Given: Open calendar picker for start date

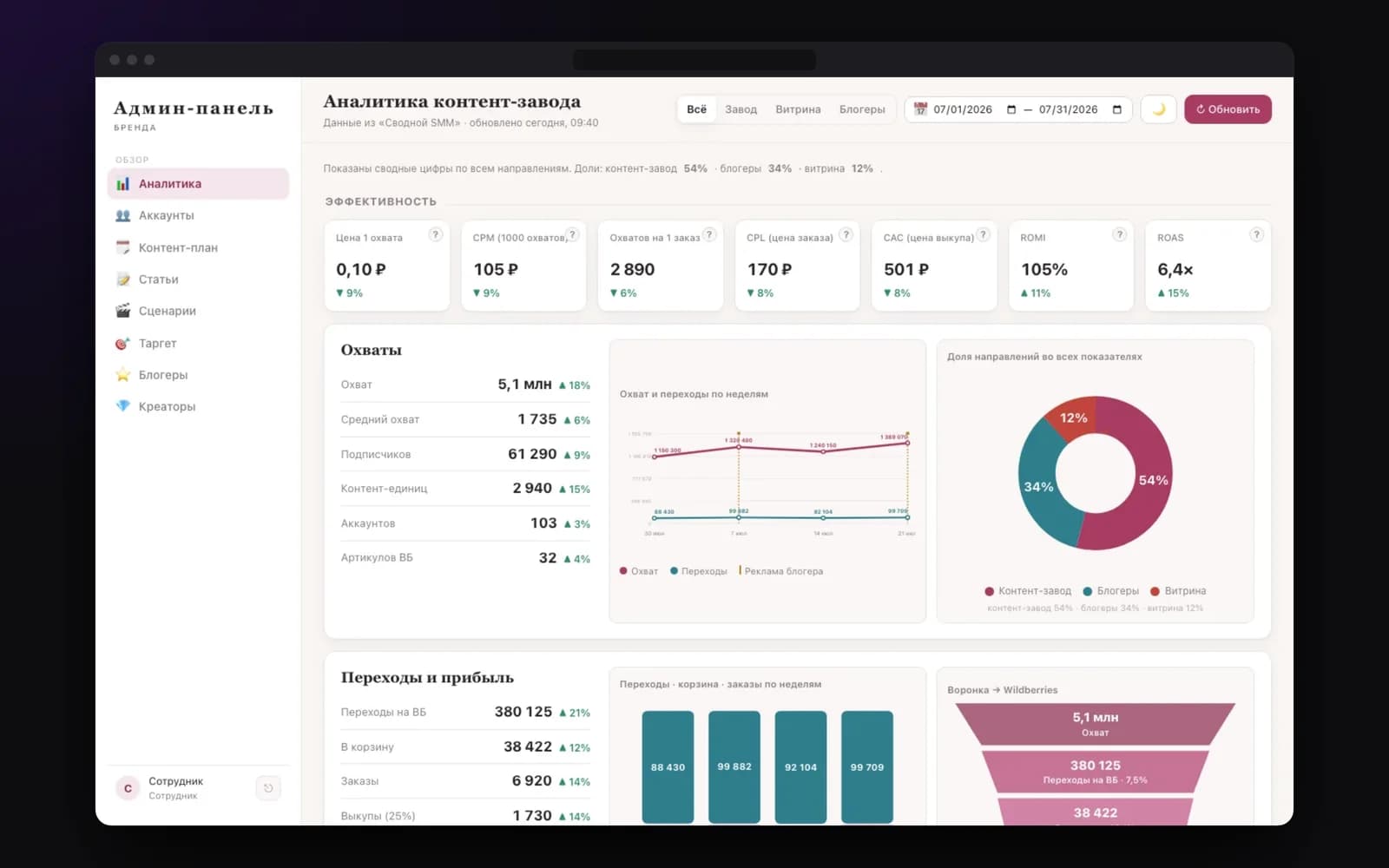Looking at the screenshot, I should coord(1011,109).
